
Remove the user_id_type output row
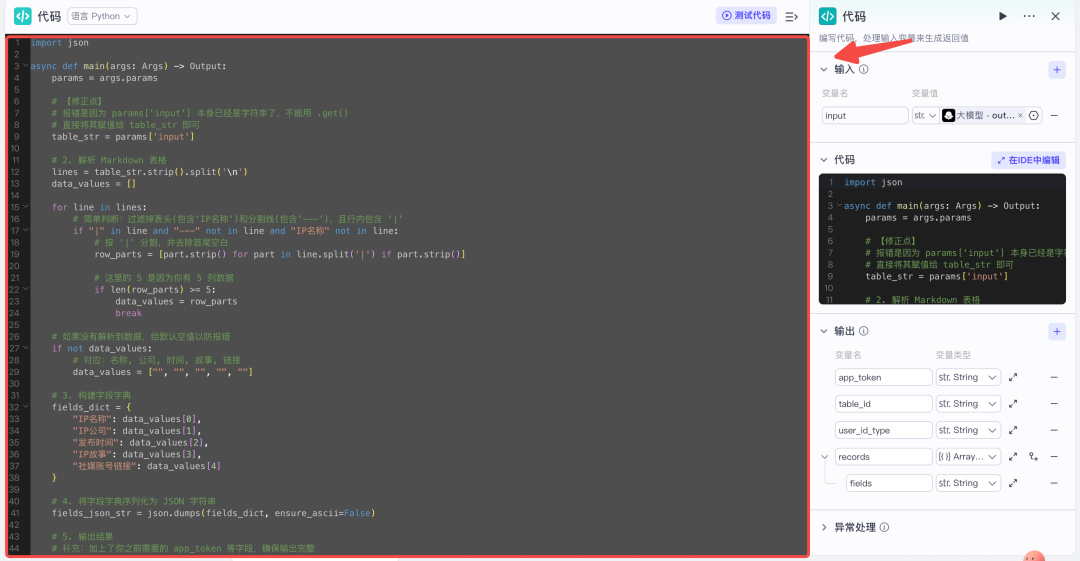(x=1054, y=430)
